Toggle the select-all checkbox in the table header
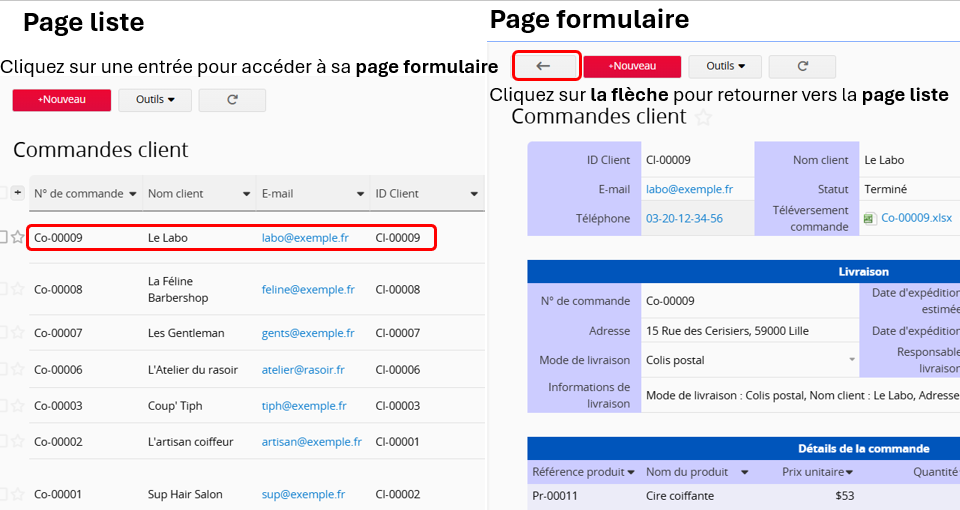Image resolution: width=960 pixels, height=510 pixels. pos(3,192)
